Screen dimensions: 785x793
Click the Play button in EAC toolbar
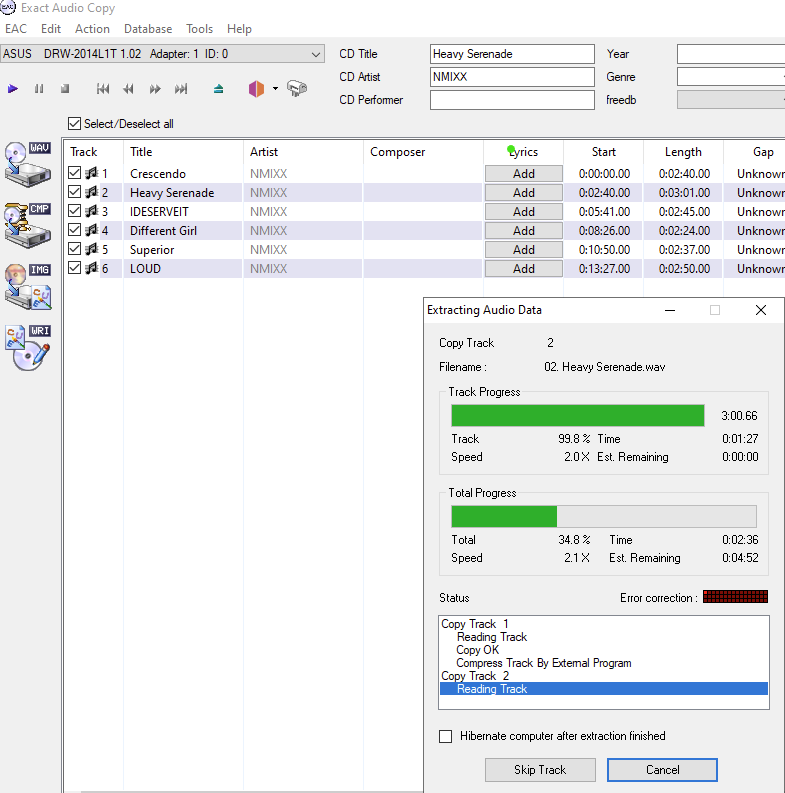(x=13, y=89)
